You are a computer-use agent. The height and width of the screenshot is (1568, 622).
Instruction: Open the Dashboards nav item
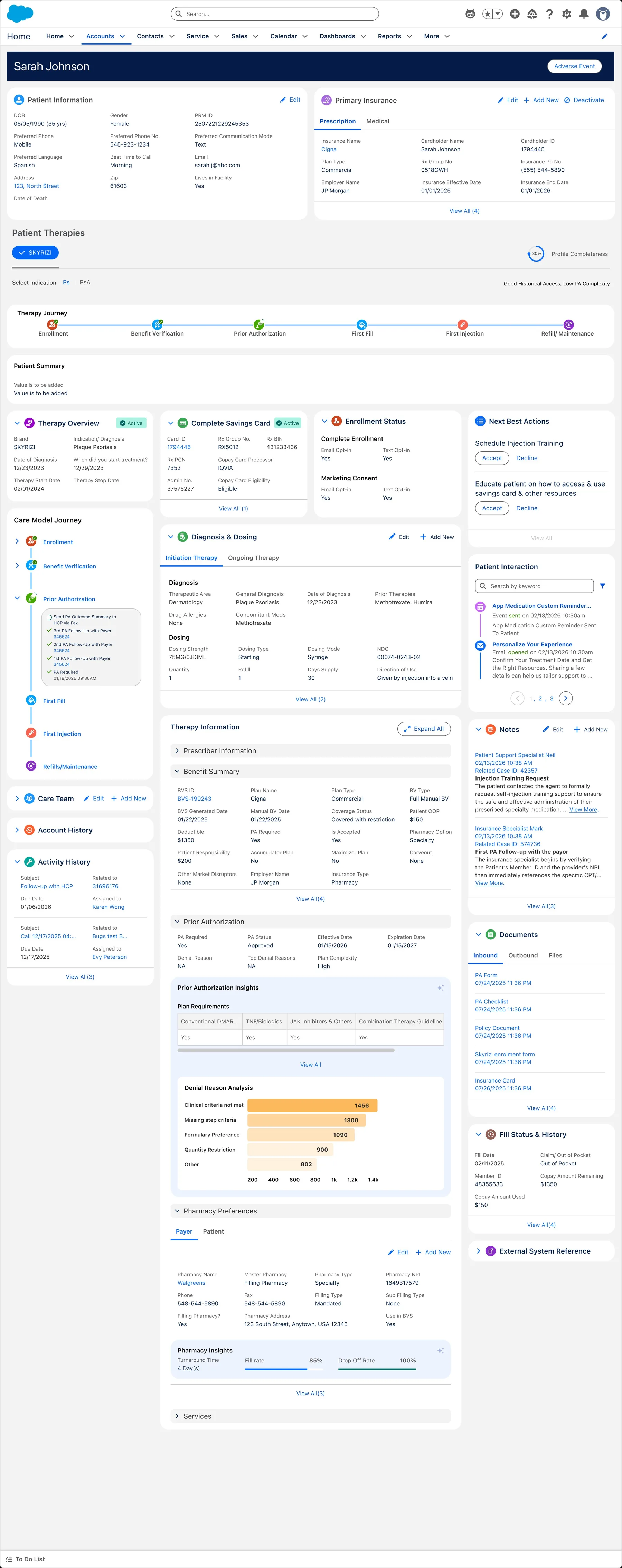coord(337,37)
